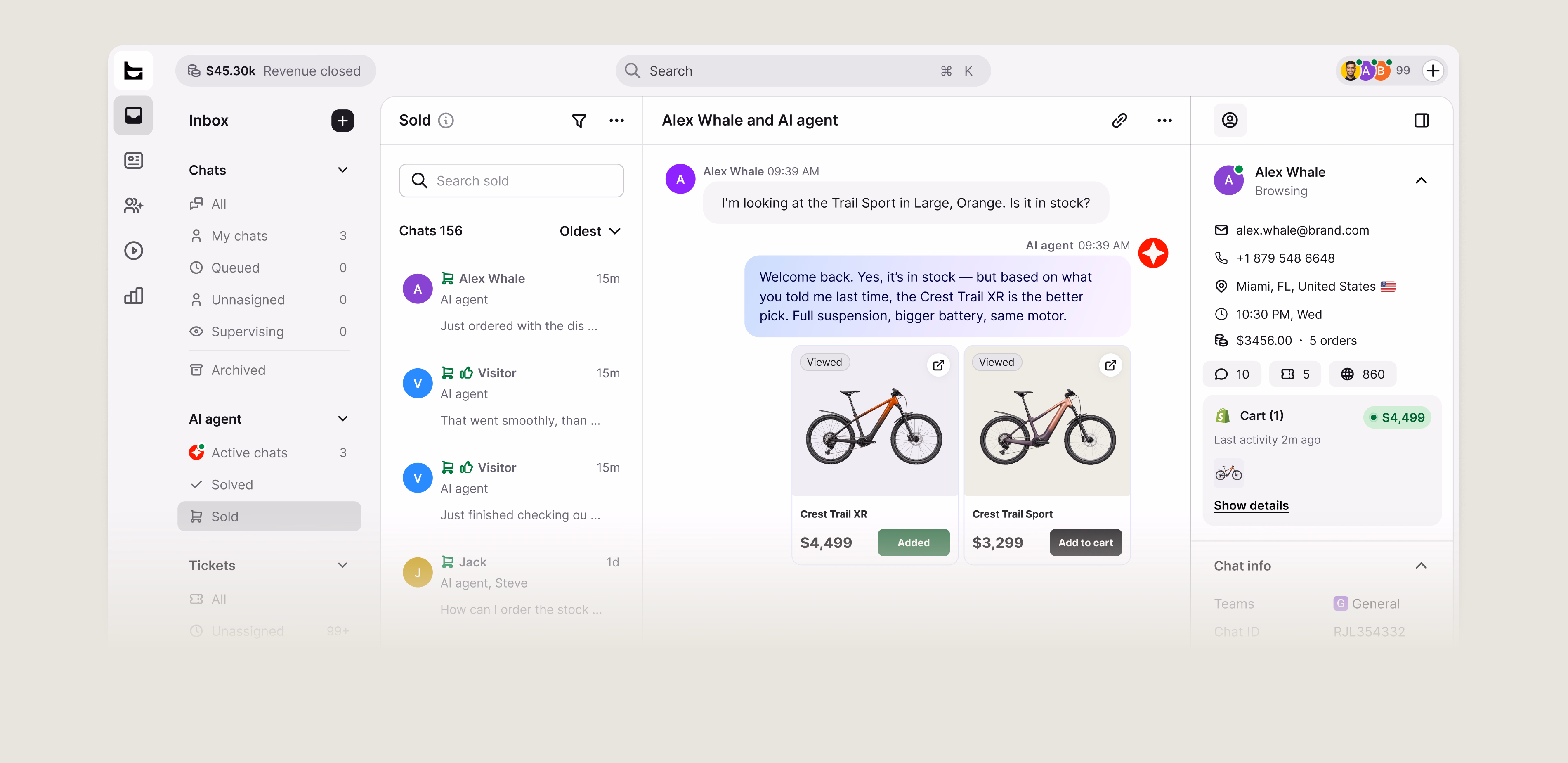Screen dimensions: 1568x763
Task: Copy chat link with the link icon
Action: (1119, 121)
